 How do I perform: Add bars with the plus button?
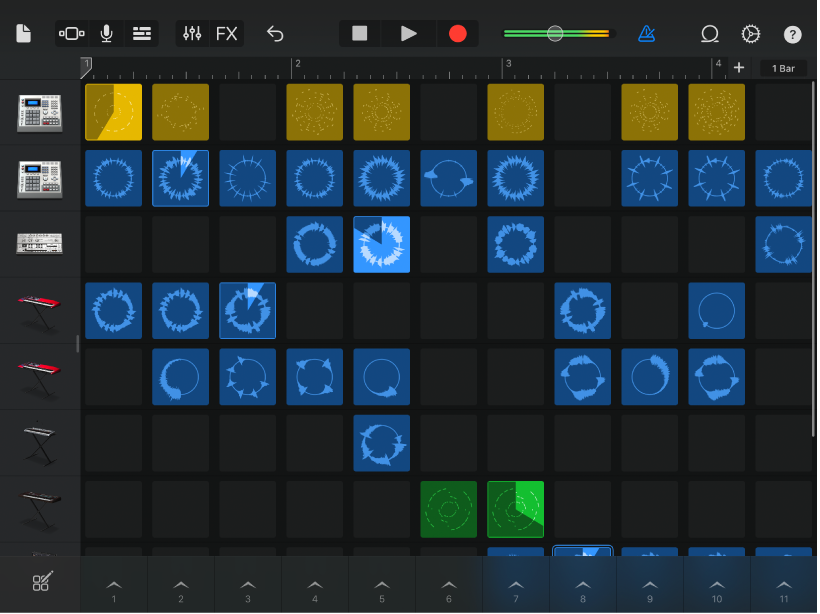coord(739,68)
